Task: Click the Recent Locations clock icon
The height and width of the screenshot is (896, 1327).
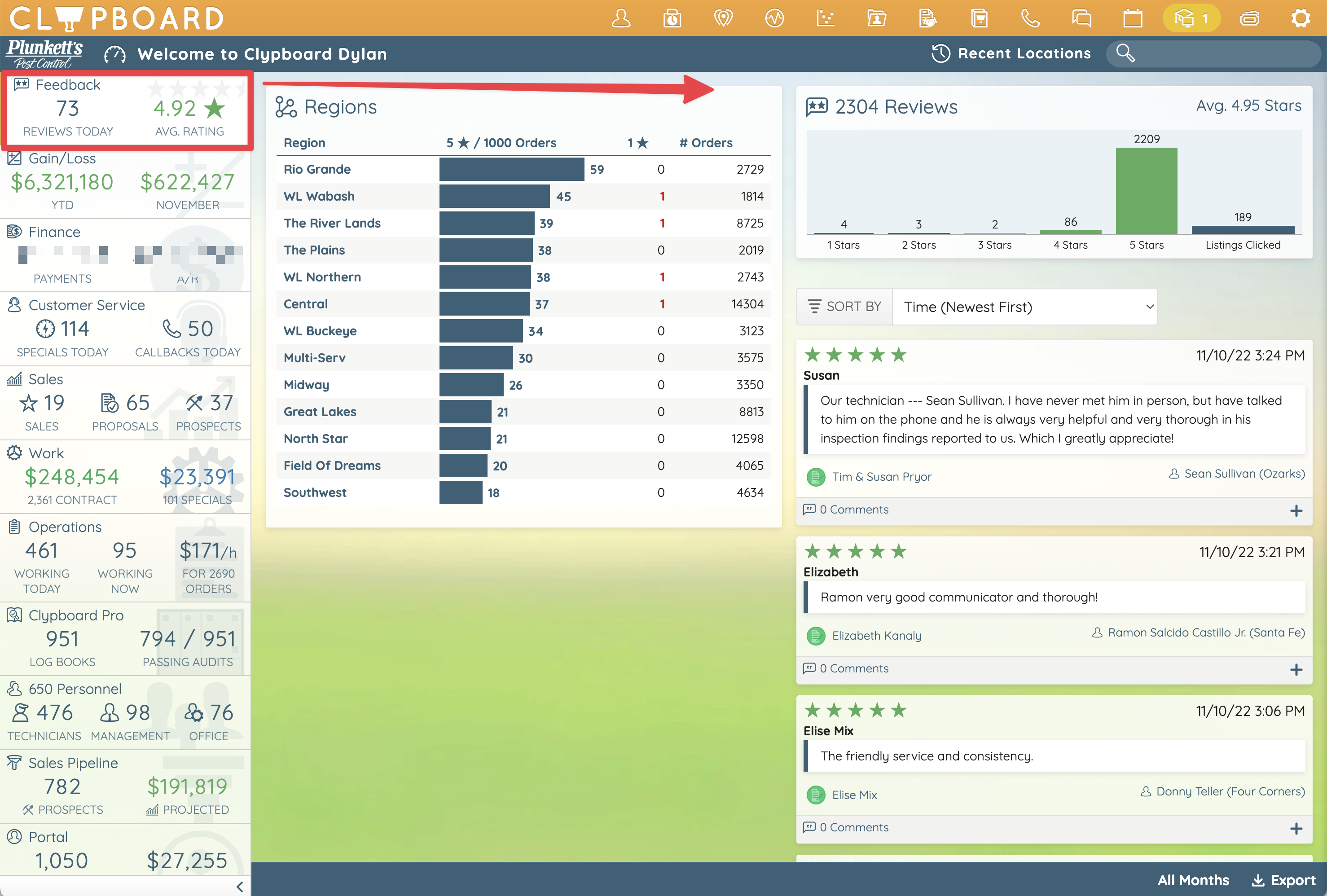Action: point(941,54)
